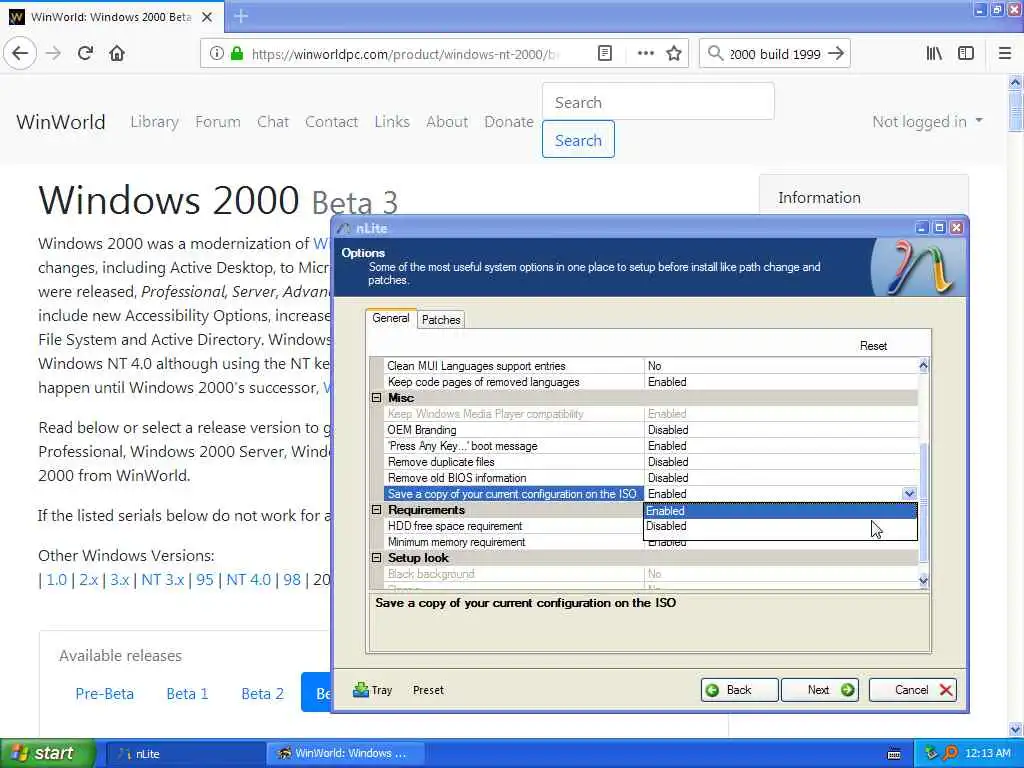Click the red X Cancel icon in nLite
Screen dimensions: 1024x768
tap(946, 690)
